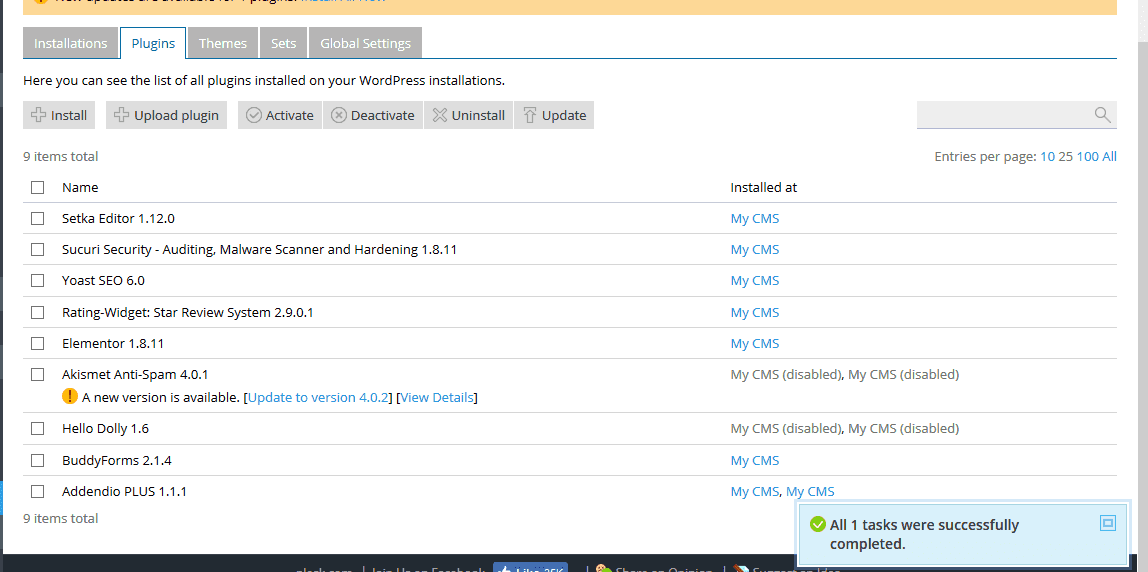The image size is (1148, 572).
Task: Click the Setka Editor 1.12.0 name
Action: pos(119,218)
